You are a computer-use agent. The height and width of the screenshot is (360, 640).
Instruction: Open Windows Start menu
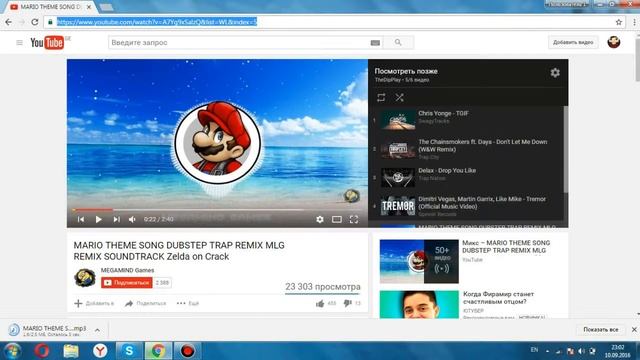[x=13, y=351]
